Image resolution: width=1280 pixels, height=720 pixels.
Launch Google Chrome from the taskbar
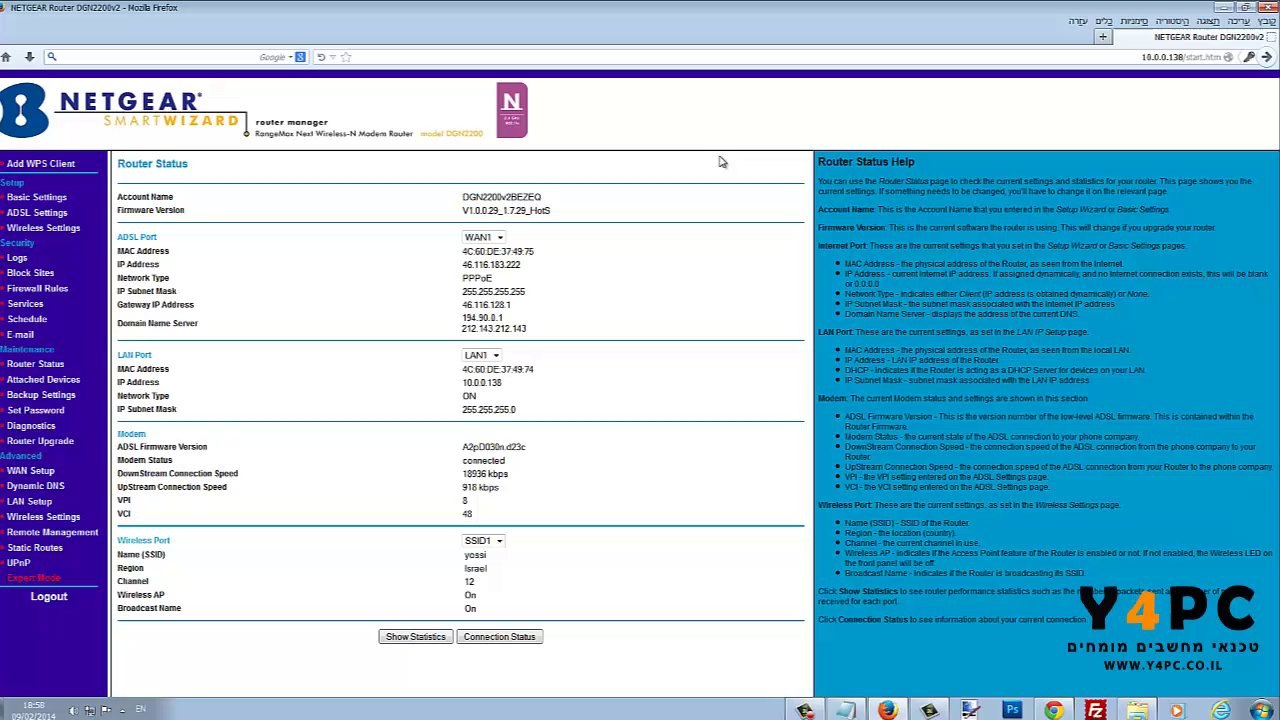click(1054, 710)
